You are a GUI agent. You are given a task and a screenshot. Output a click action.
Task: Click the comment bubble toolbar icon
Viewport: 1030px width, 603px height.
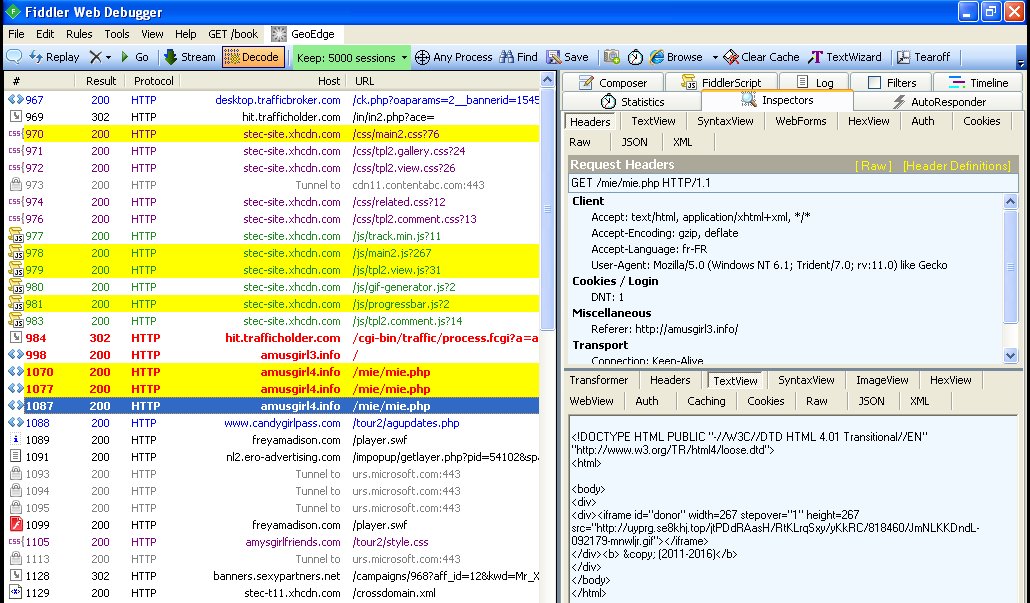[x=14, y=57]
